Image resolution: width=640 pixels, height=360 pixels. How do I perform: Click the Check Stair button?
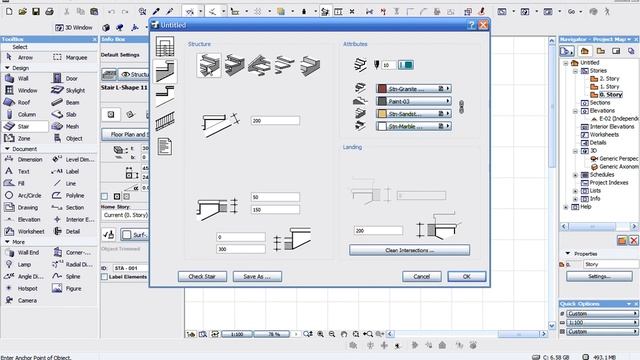coord(202,277)
